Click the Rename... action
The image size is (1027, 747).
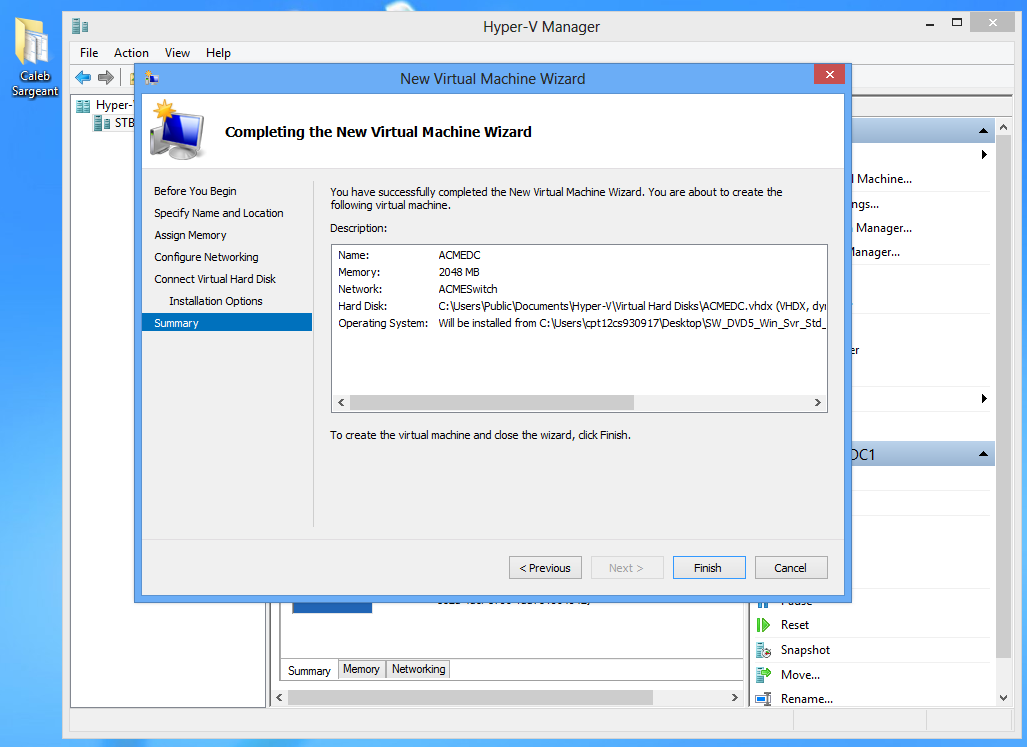click(x=806, y=699)
